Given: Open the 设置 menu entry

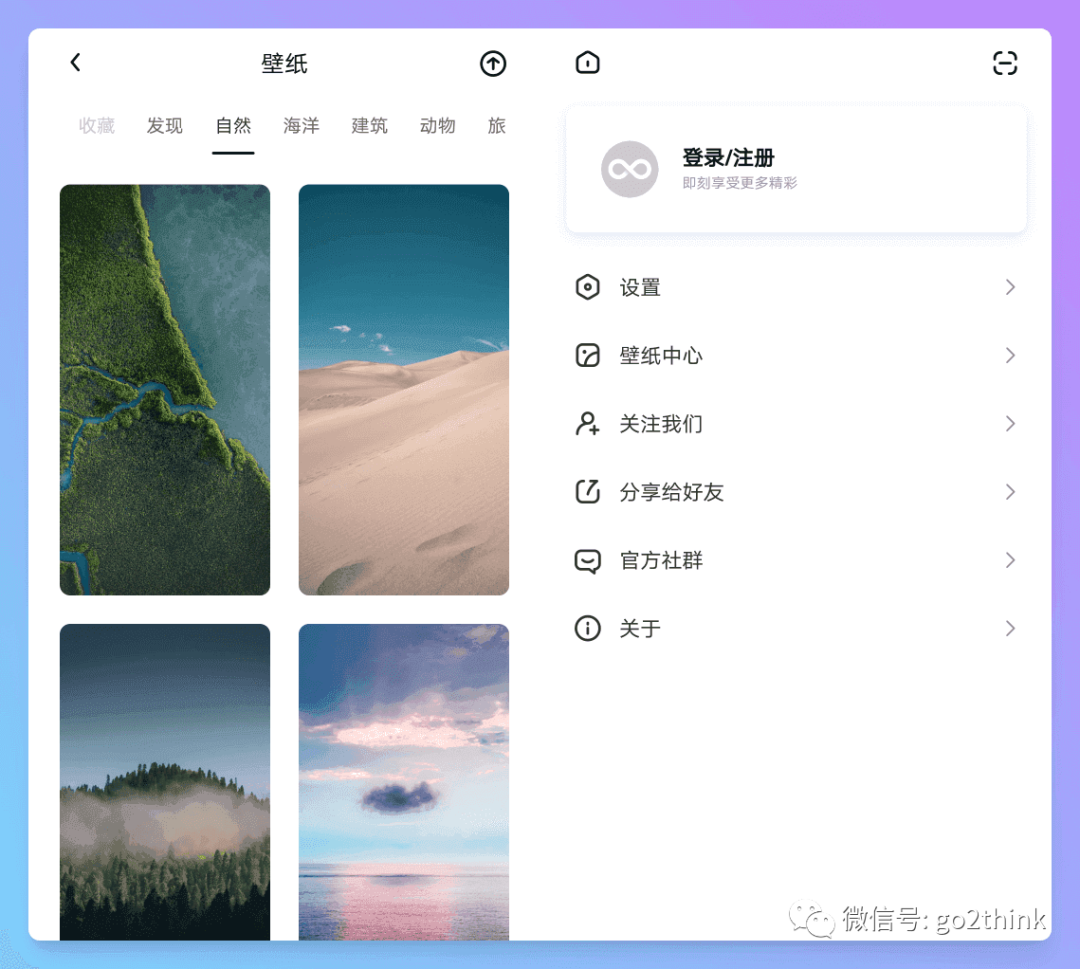Looking at the screenshot, I should [x=796, y=287].
